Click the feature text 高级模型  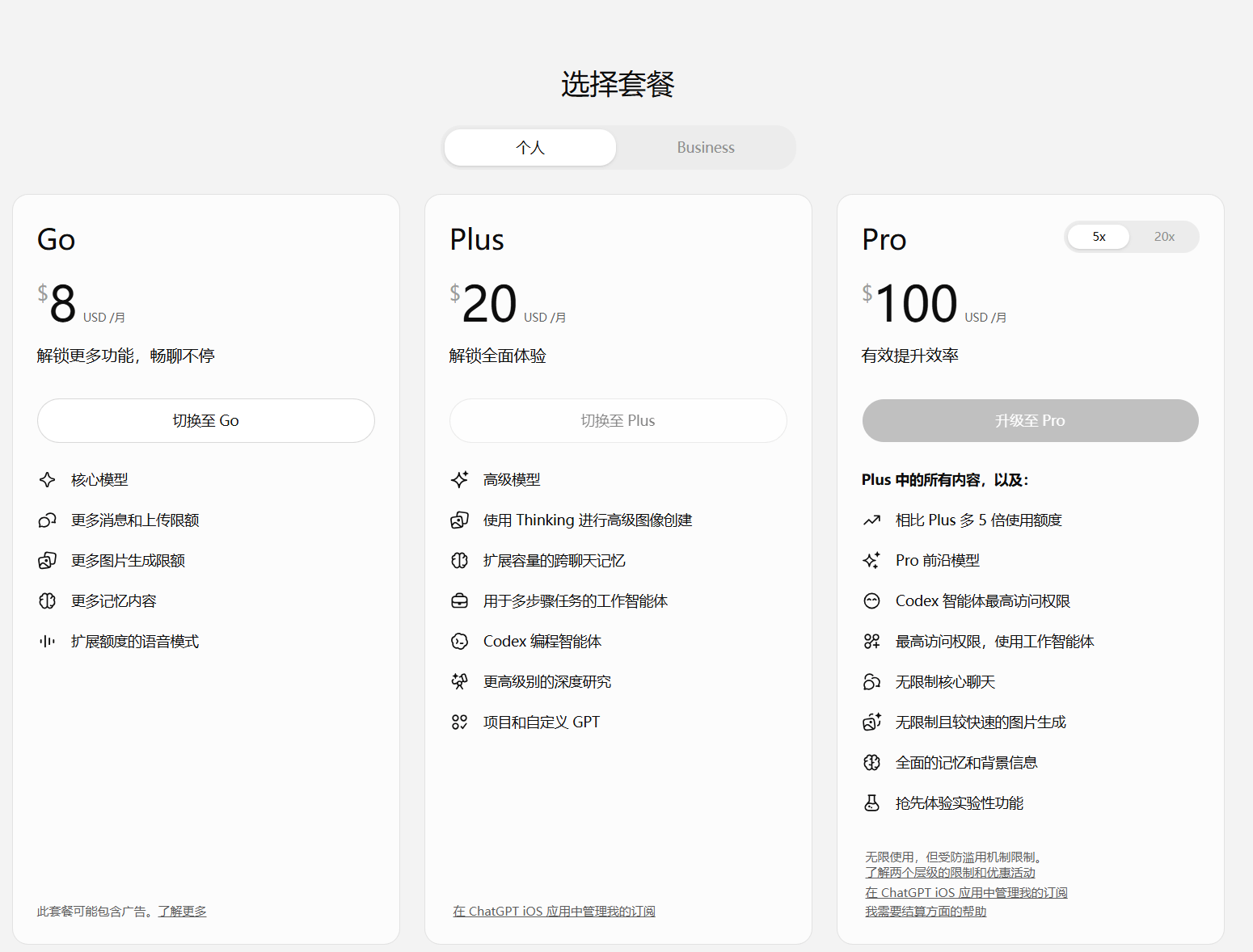(x=513, y=480)
